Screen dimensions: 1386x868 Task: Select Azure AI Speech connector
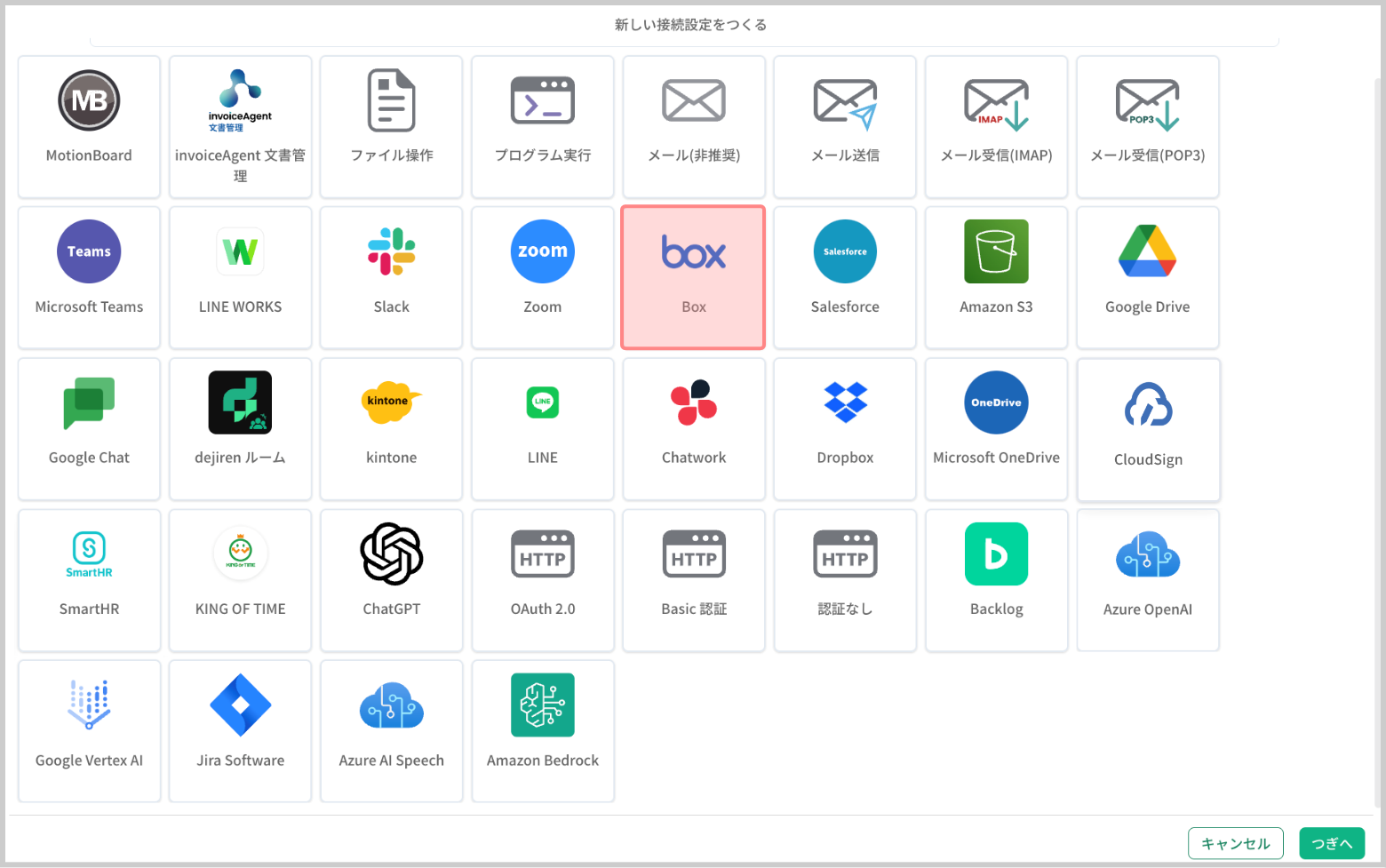pos(392,731)
